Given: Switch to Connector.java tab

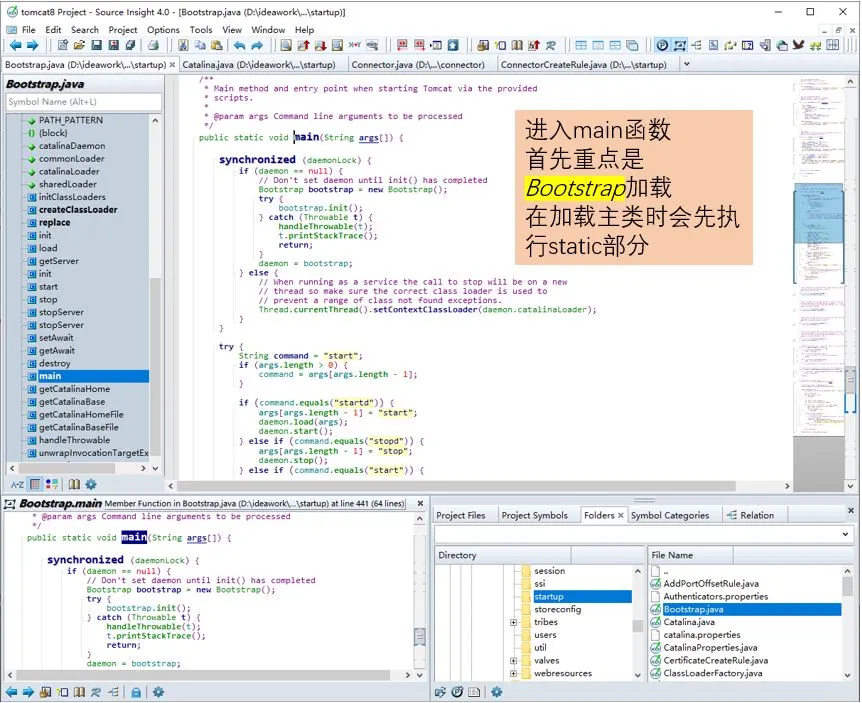Looking at the screenshot, I should [418, 65].
